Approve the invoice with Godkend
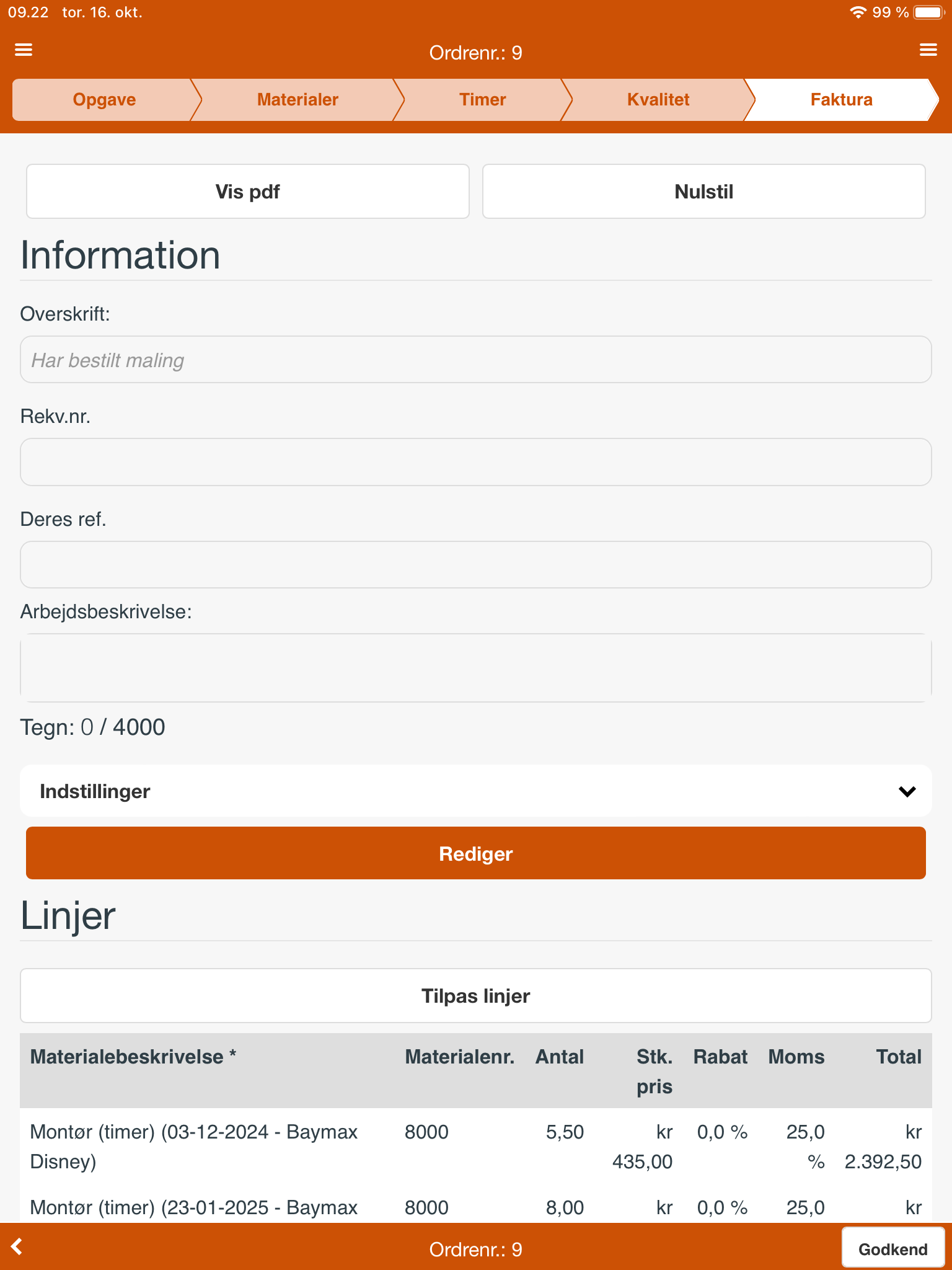 pos(892,1249)
